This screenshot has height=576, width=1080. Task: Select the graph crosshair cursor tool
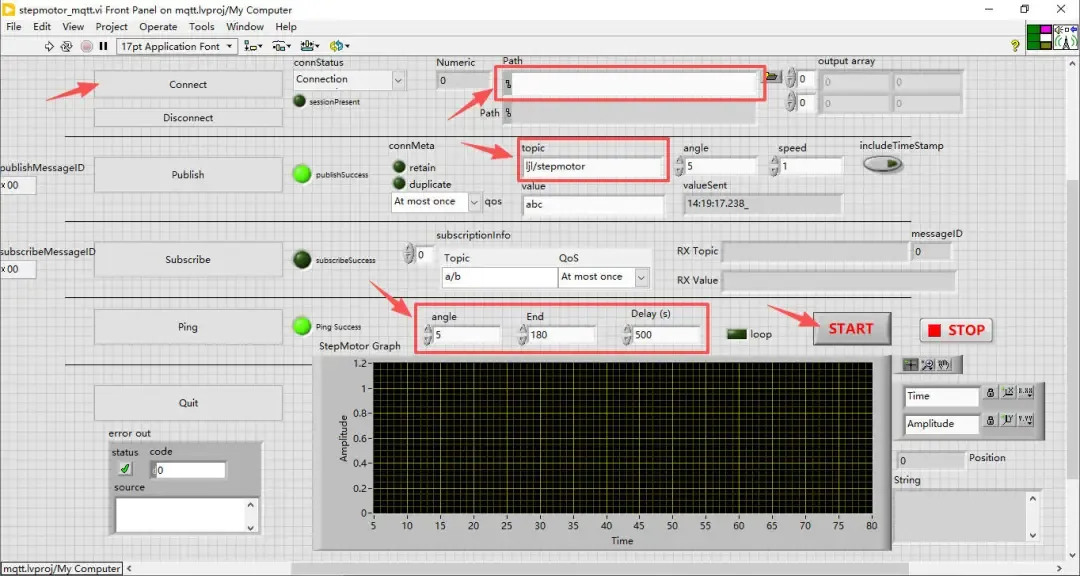point(911,365)
